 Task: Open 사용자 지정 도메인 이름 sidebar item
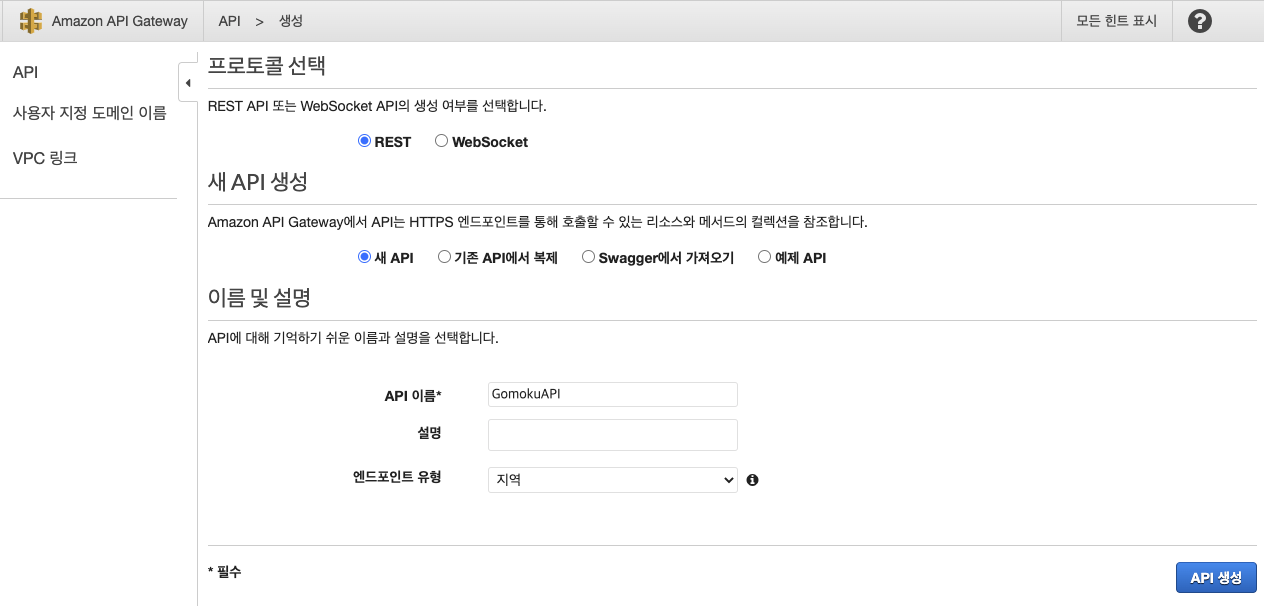tap(89, 113)
